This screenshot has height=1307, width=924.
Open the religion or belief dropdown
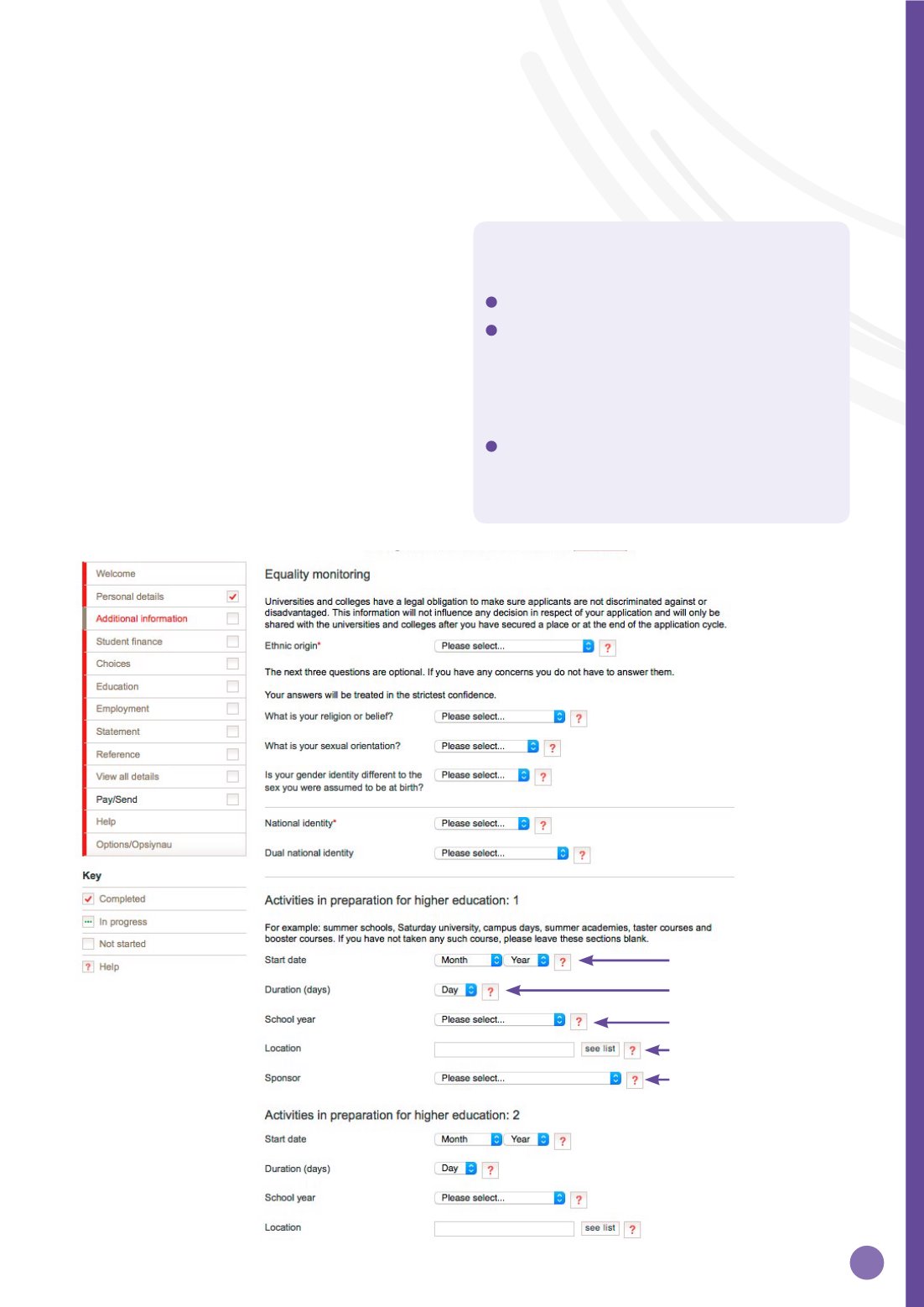click(500, 716)
